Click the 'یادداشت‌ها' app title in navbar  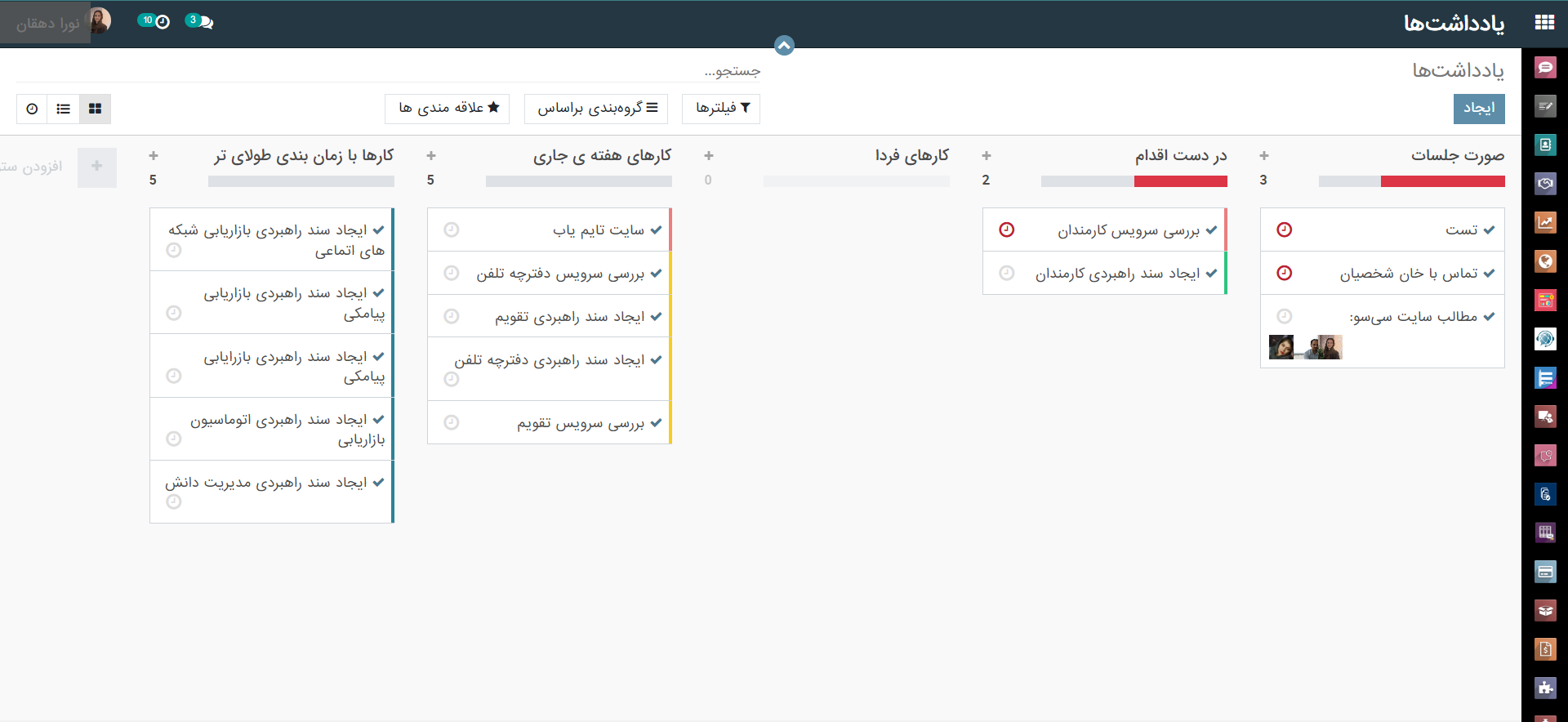coord(1454,23)
